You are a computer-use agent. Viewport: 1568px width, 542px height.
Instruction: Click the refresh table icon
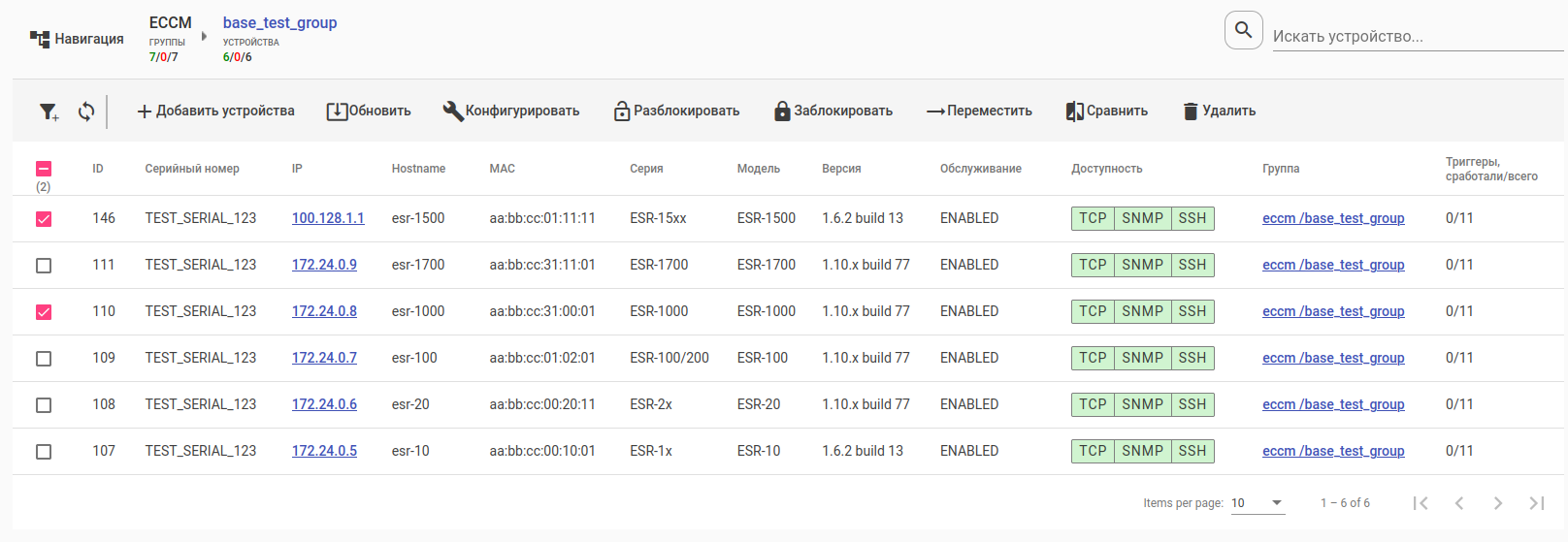pos(86,112)
